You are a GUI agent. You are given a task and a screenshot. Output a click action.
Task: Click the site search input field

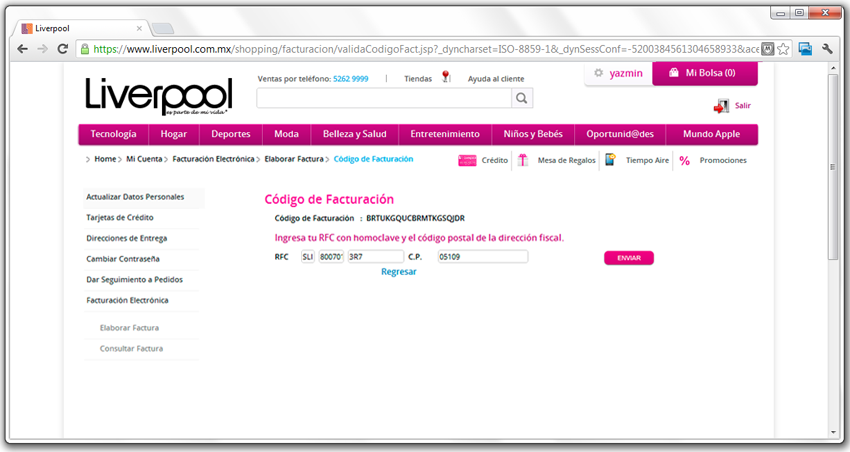click(384, 98)
